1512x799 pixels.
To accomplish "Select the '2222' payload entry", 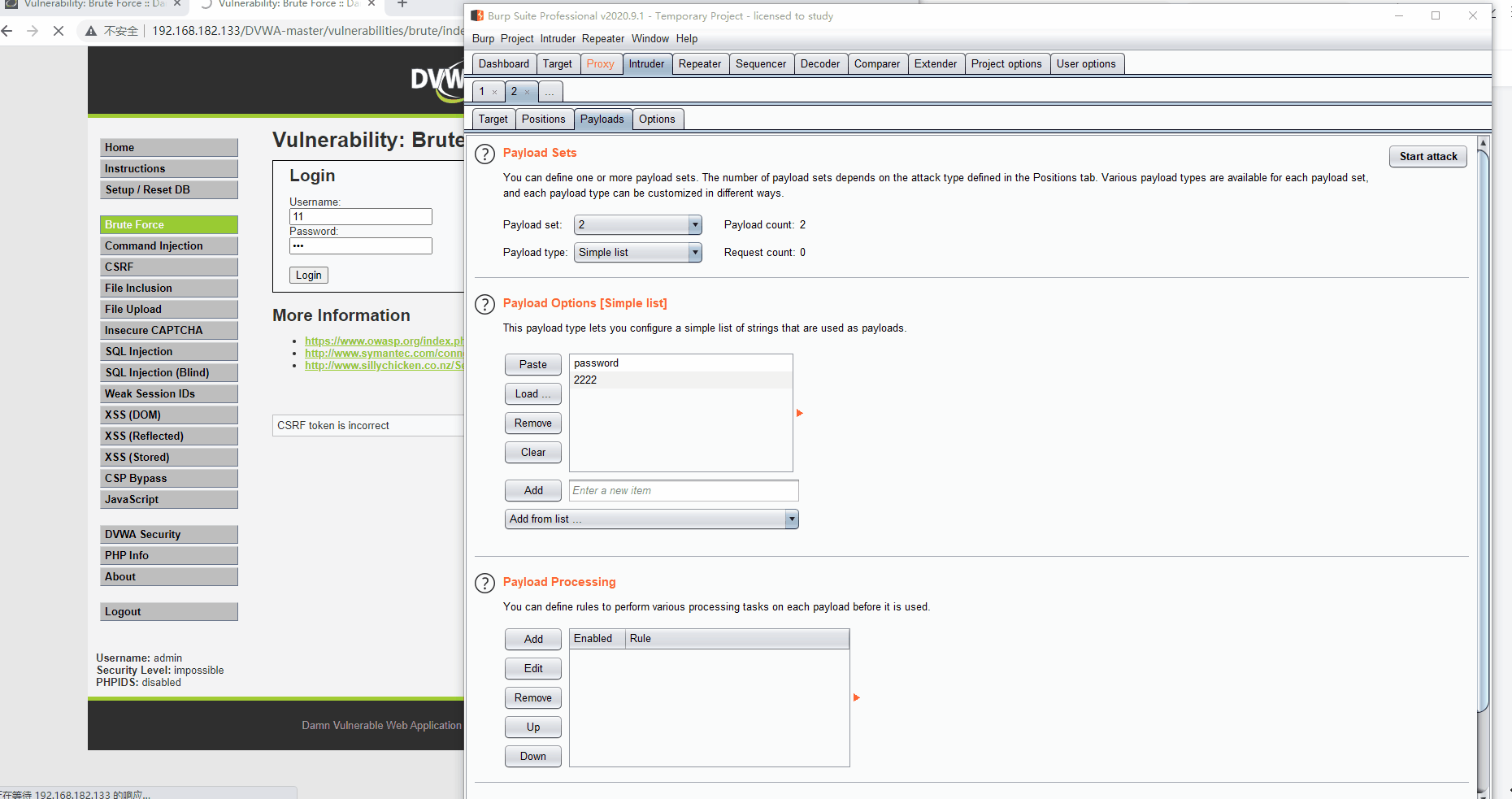I will 681,380.
